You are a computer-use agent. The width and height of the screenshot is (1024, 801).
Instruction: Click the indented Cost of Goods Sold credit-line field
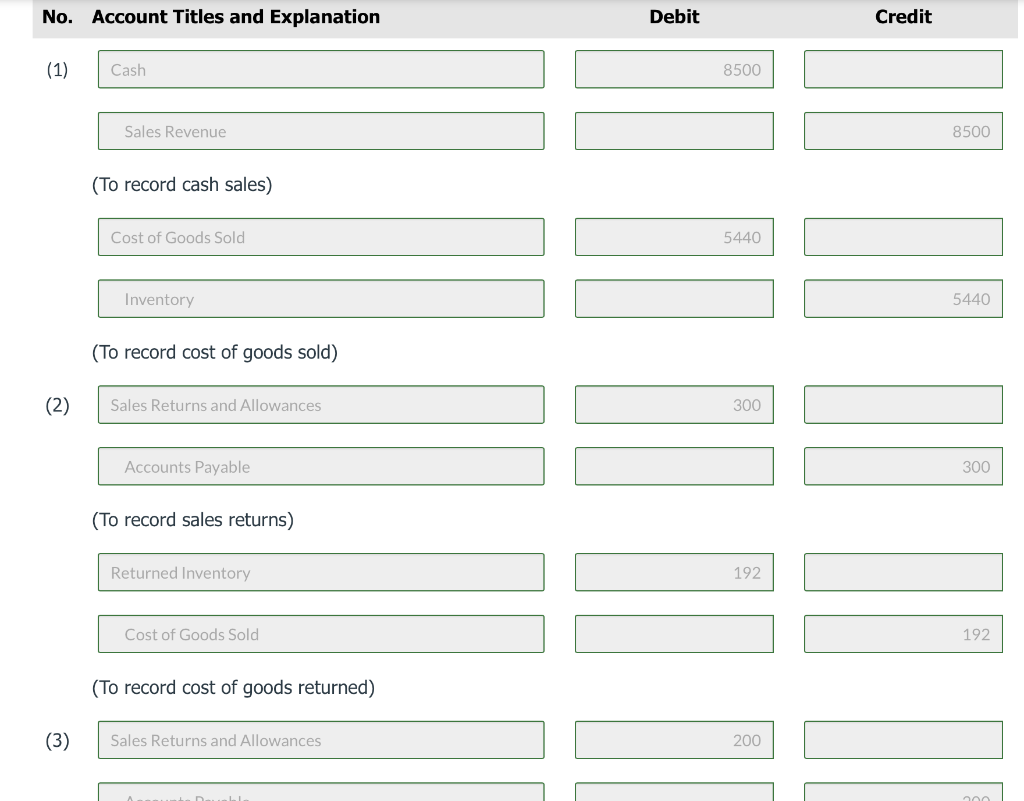click(321, 634)
